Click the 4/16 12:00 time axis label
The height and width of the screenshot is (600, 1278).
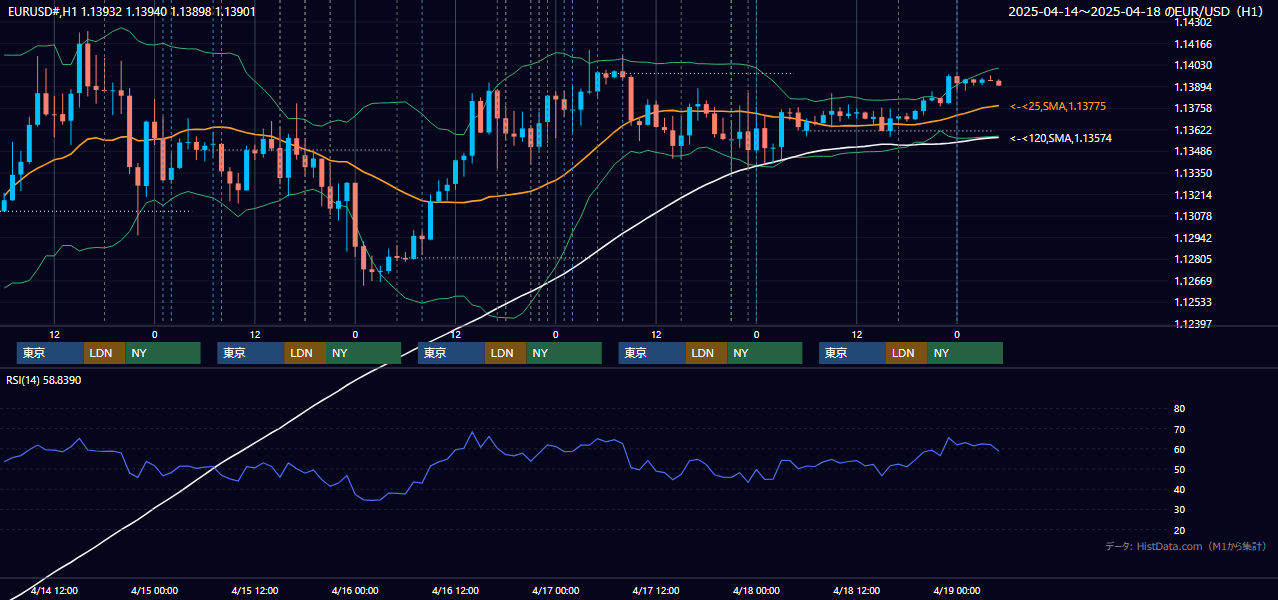click(x=456, y=590)
